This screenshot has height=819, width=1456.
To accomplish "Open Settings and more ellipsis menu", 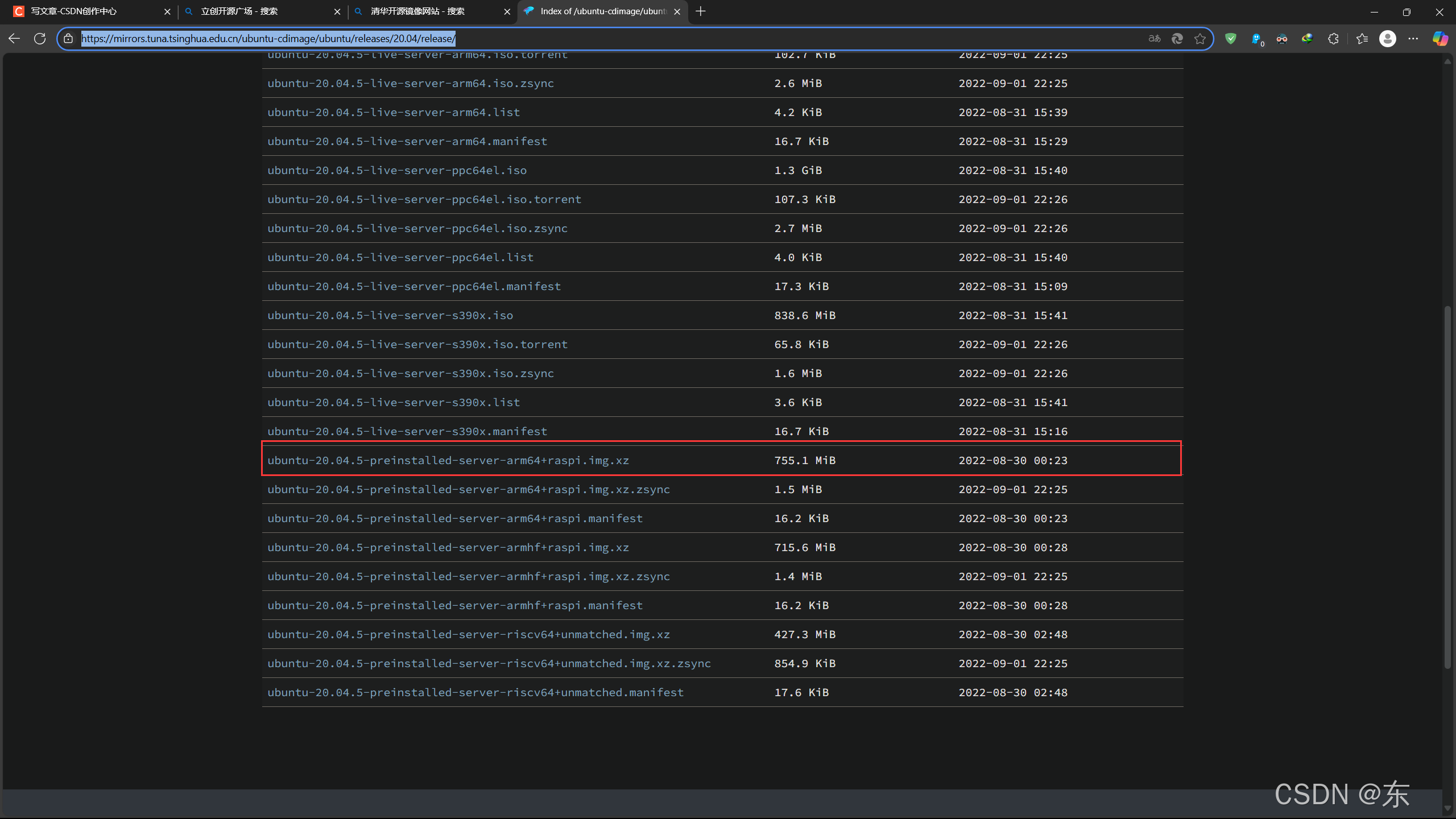I will point(1413,39).
